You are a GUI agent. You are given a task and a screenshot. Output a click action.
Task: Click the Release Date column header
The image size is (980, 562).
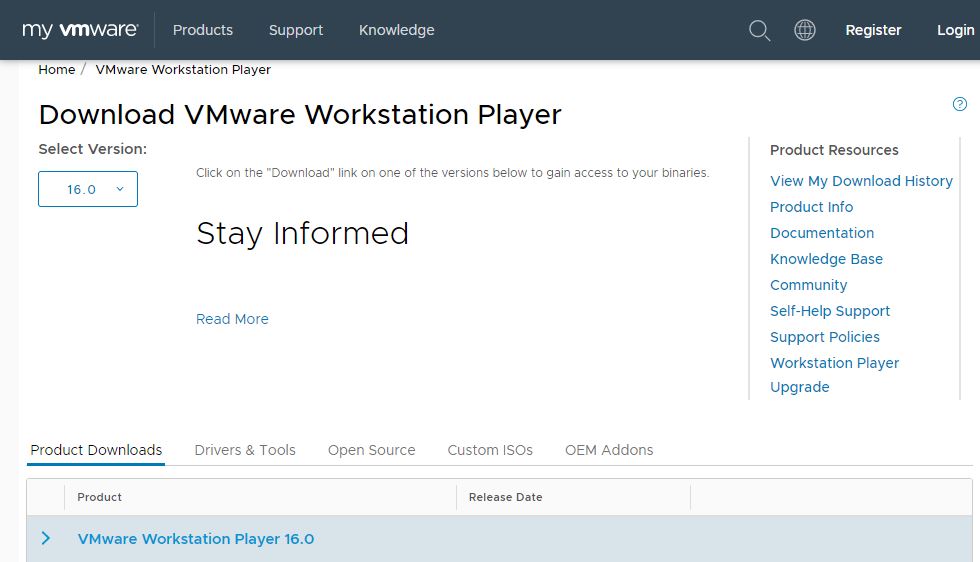(506, 497)
